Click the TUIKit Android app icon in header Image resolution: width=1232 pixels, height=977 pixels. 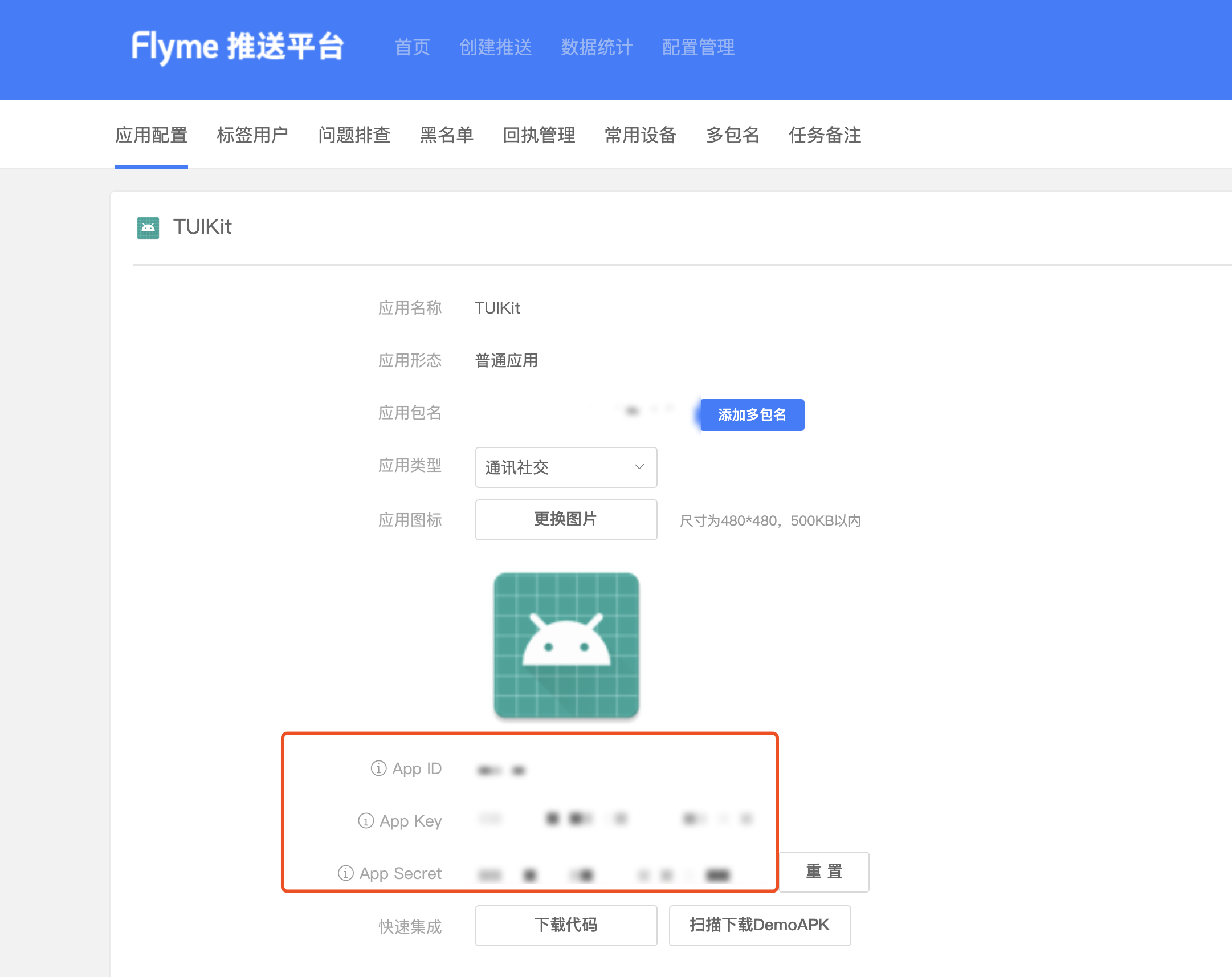[x=148, y=227]
